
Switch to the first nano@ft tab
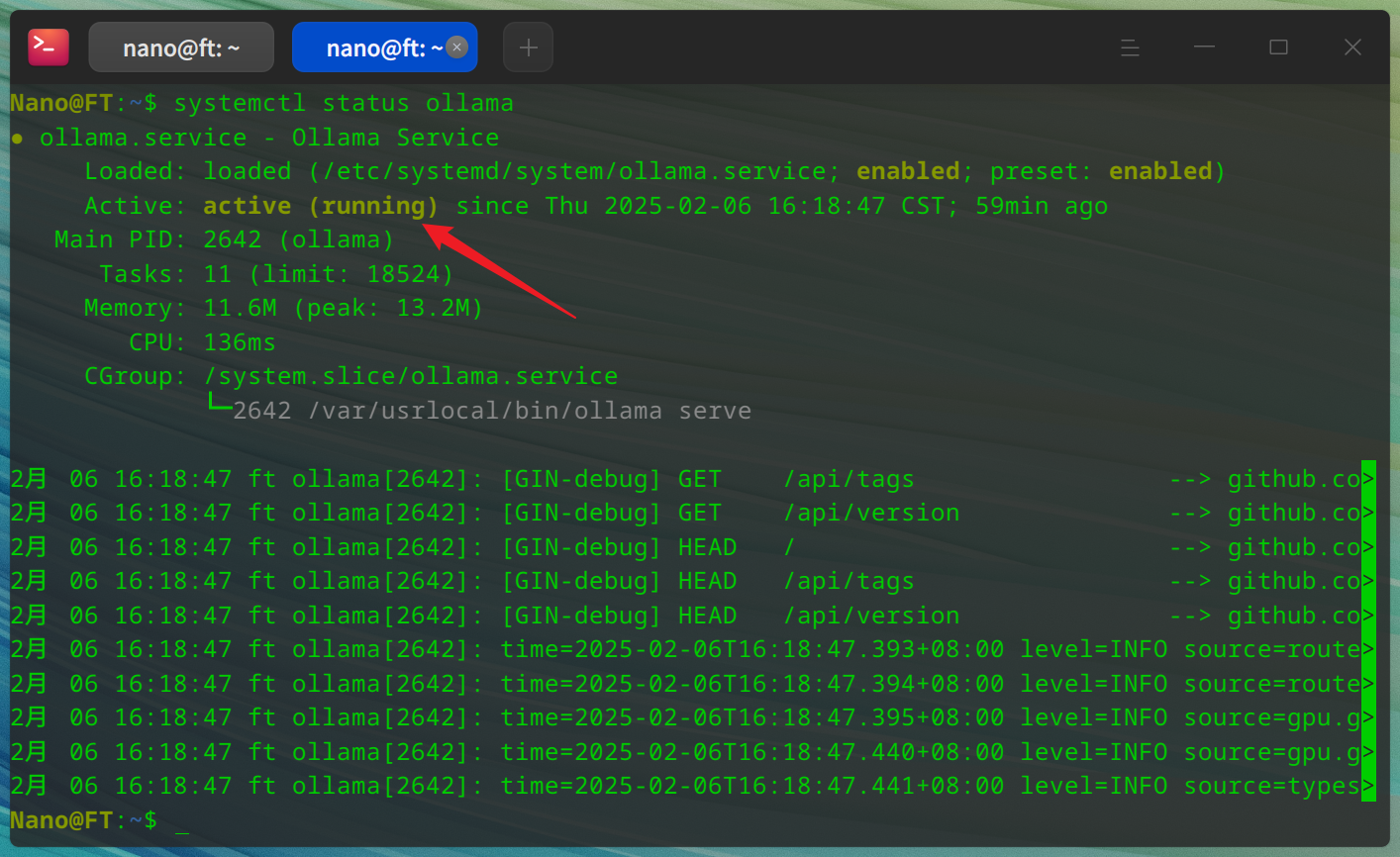181,48
